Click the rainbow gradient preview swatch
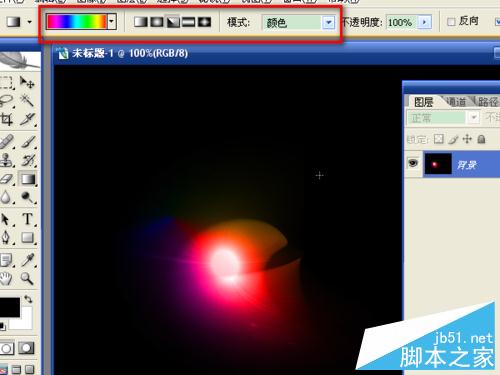 click(77, 22)
